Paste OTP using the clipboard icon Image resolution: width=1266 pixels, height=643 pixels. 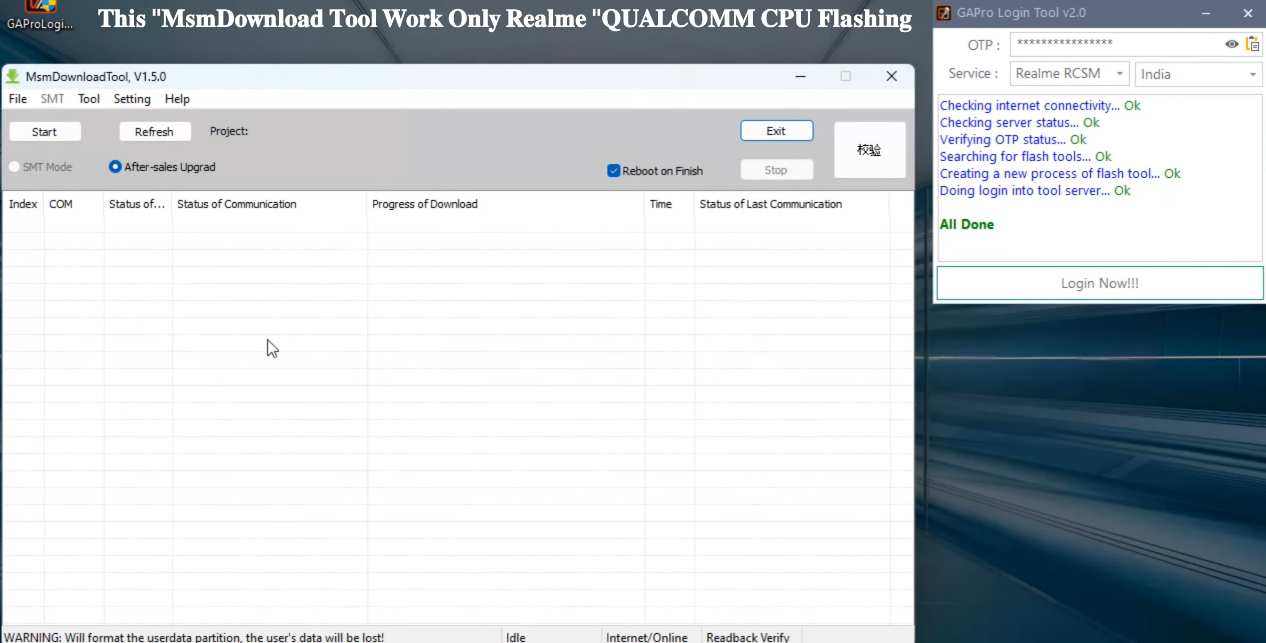pos(1253,44)
